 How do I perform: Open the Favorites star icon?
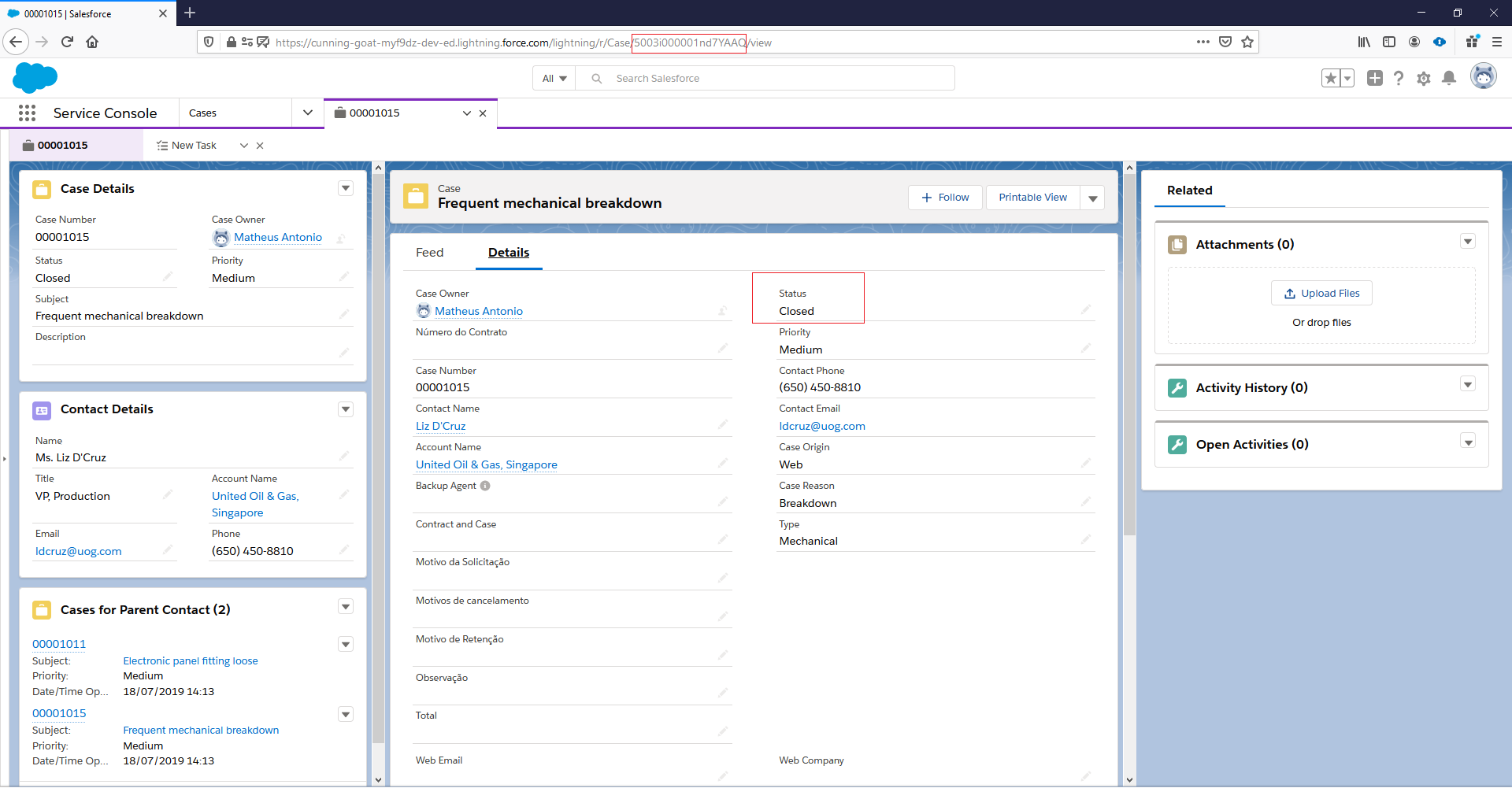(x=1331, y=78)
